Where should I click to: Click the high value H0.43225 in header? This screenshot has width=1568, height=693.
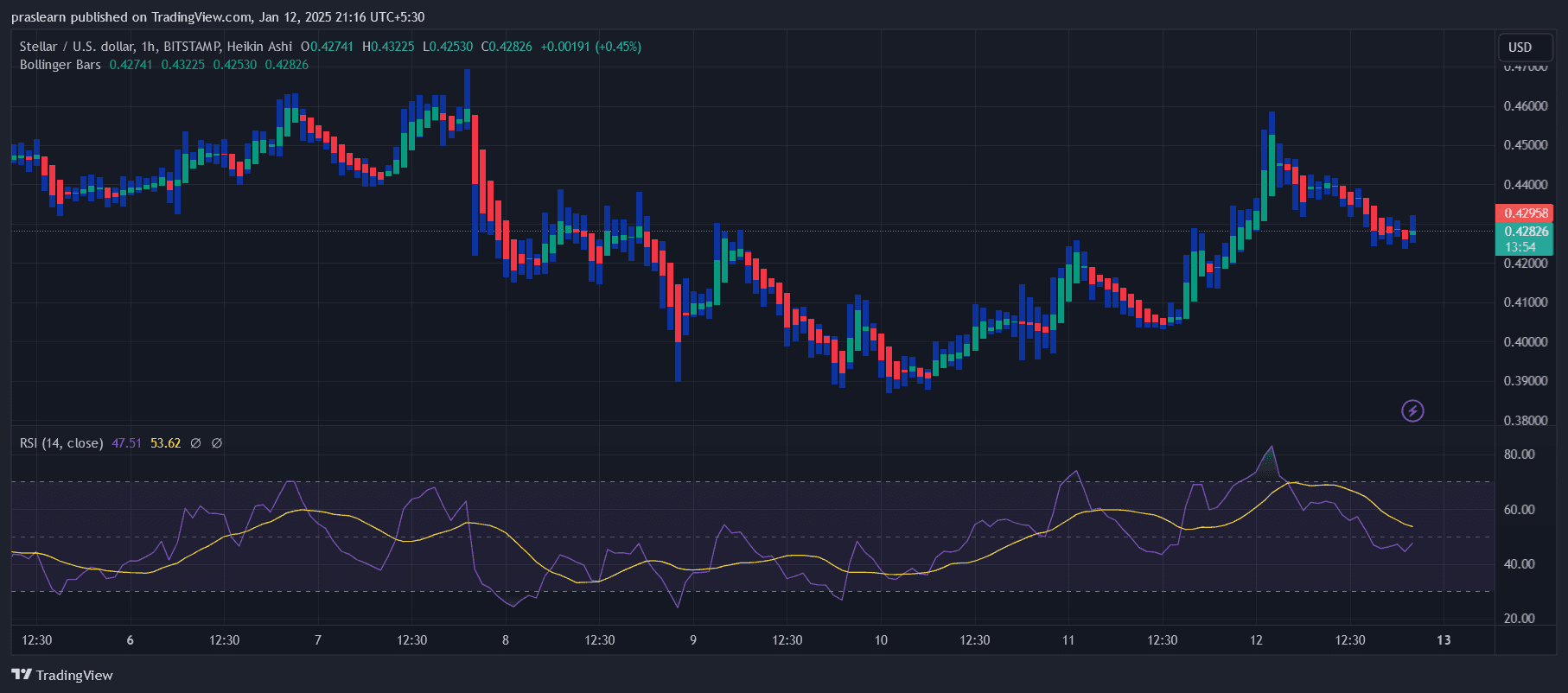click(388, 47)
